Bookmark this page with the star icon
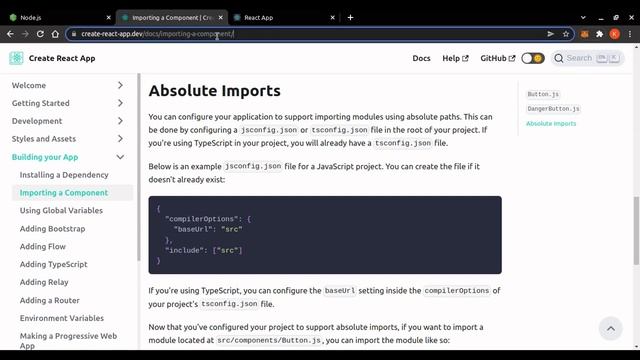This screenshot has width=640, height=360. click(566, 34)
